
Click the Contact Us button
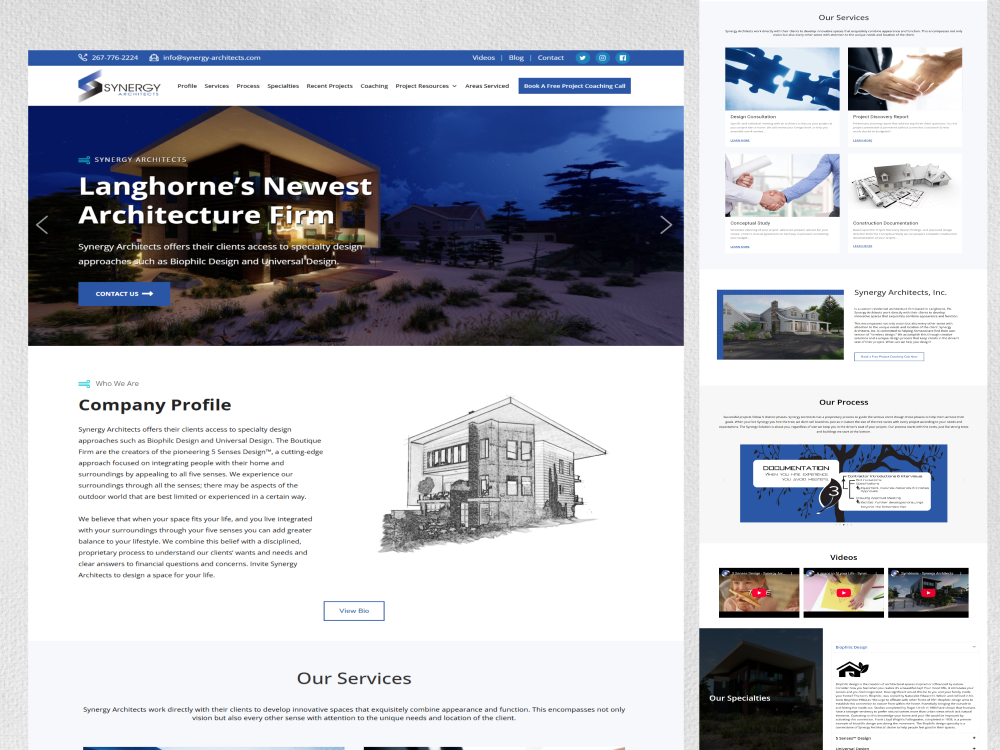(124, 294)
